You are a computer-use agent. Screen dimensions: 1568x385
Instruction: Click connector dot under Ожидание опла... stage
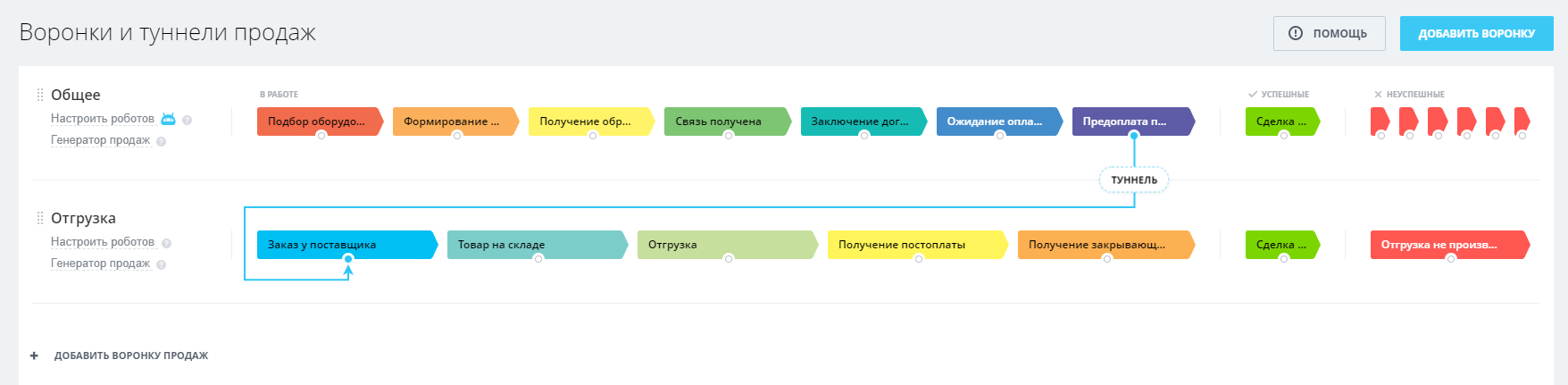(1000, 136)
